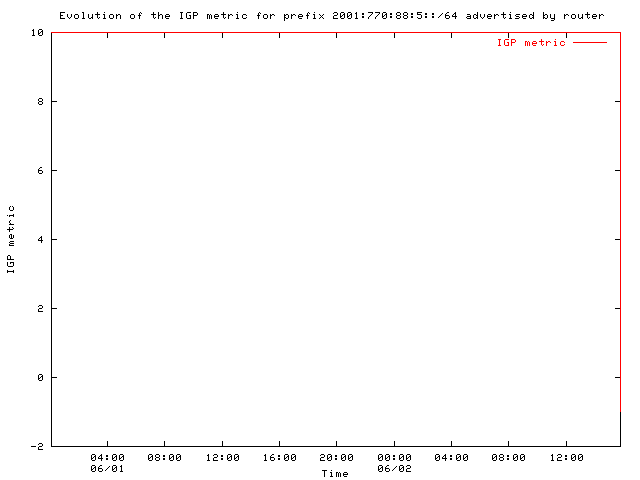Click the red vertical data line at right edge
640x480 pixels.
pos(620,220)
